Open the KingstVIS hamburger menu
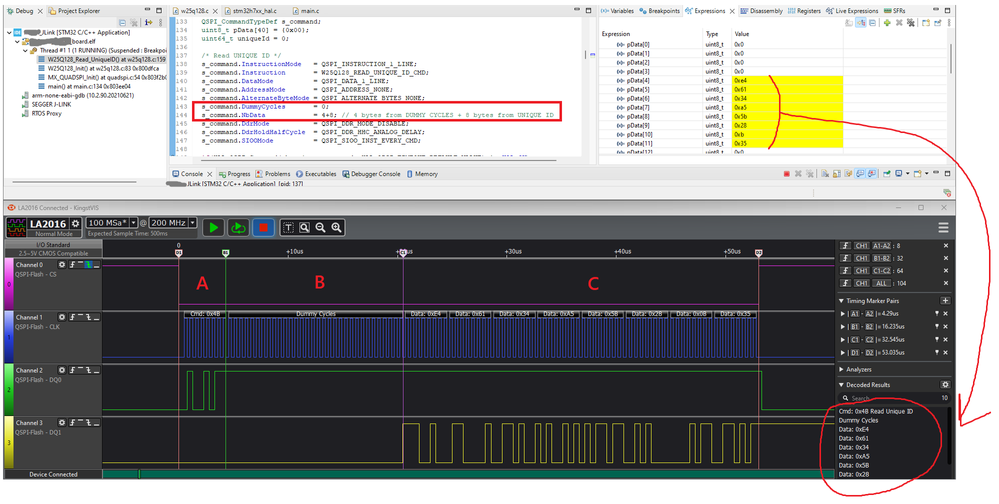999x504 pixels. (x=942, y=228)
